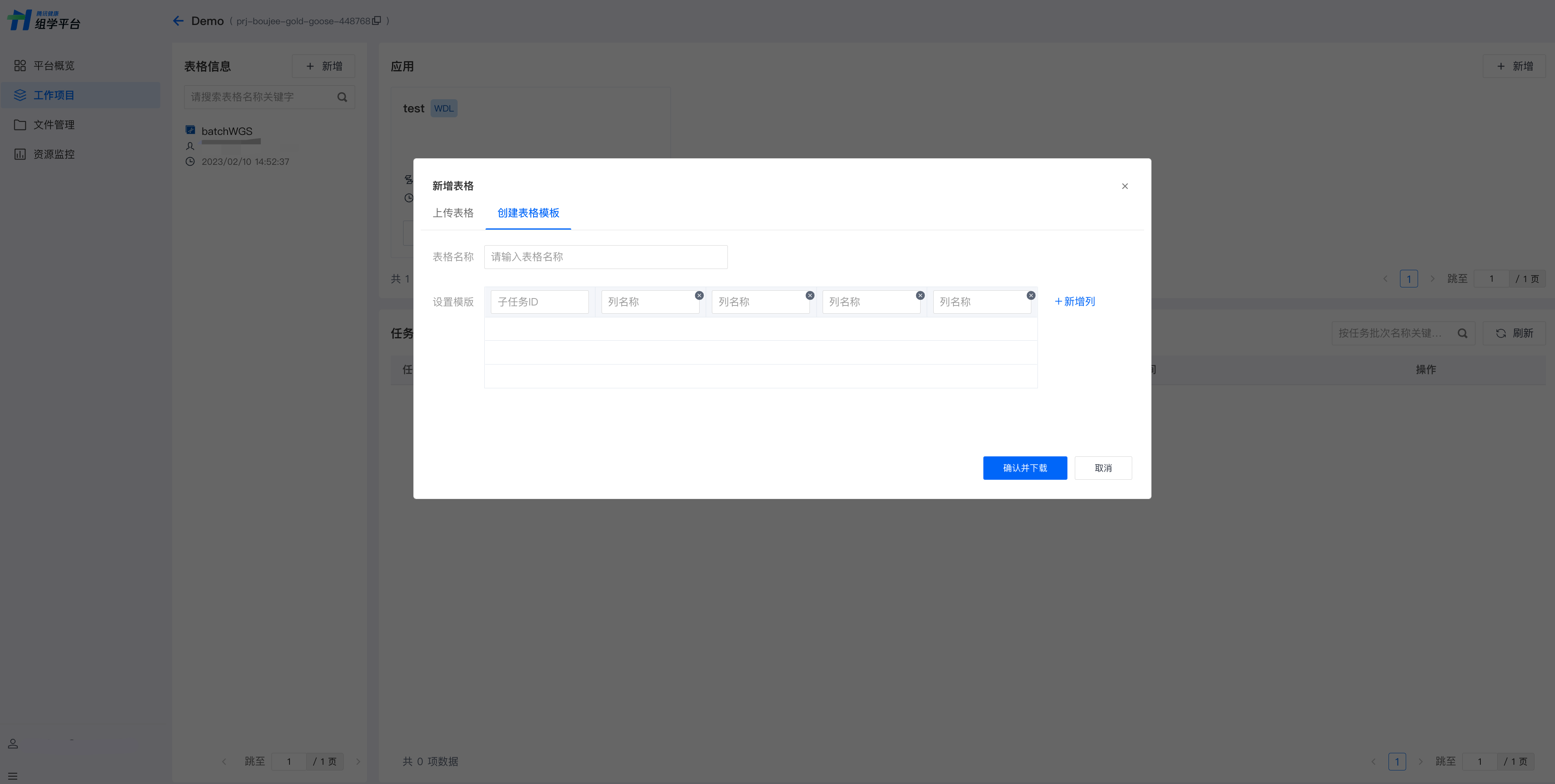This screenshot has height=784, width=1555.
Task: Delete the fourth 列名称 column
Action: 1031,295
